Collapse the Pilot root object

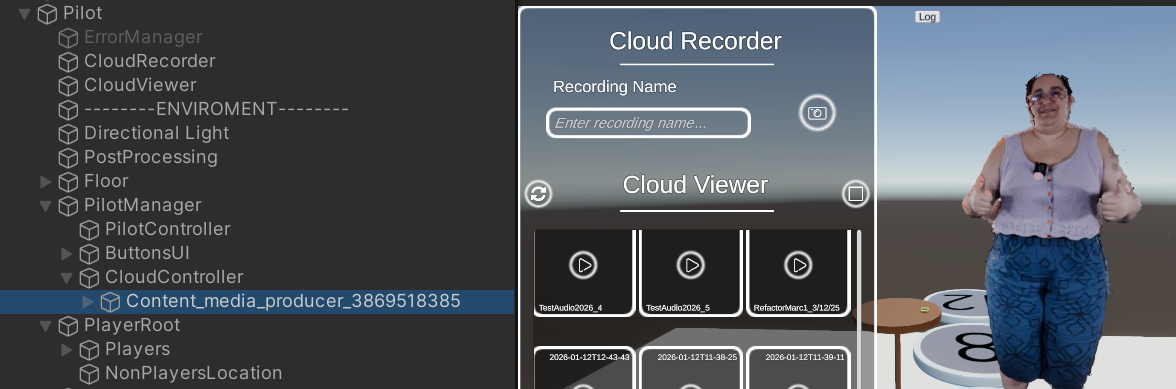coord(25,13)
